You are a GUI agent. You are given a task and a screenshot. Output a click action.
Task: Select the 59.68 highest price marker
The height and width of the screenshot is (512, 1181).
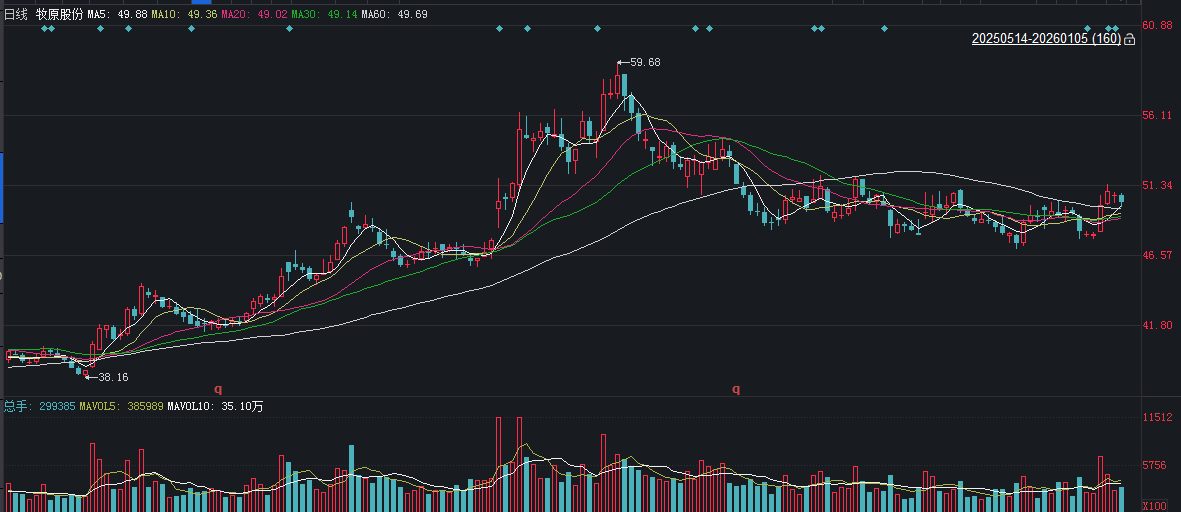click(x=644, y=62)
